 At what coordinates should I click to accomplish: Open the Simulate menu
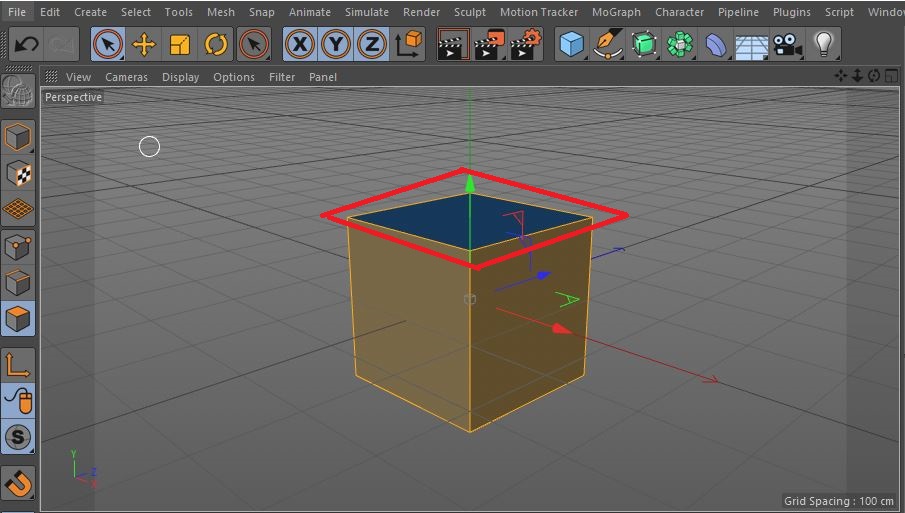[367, 12]
